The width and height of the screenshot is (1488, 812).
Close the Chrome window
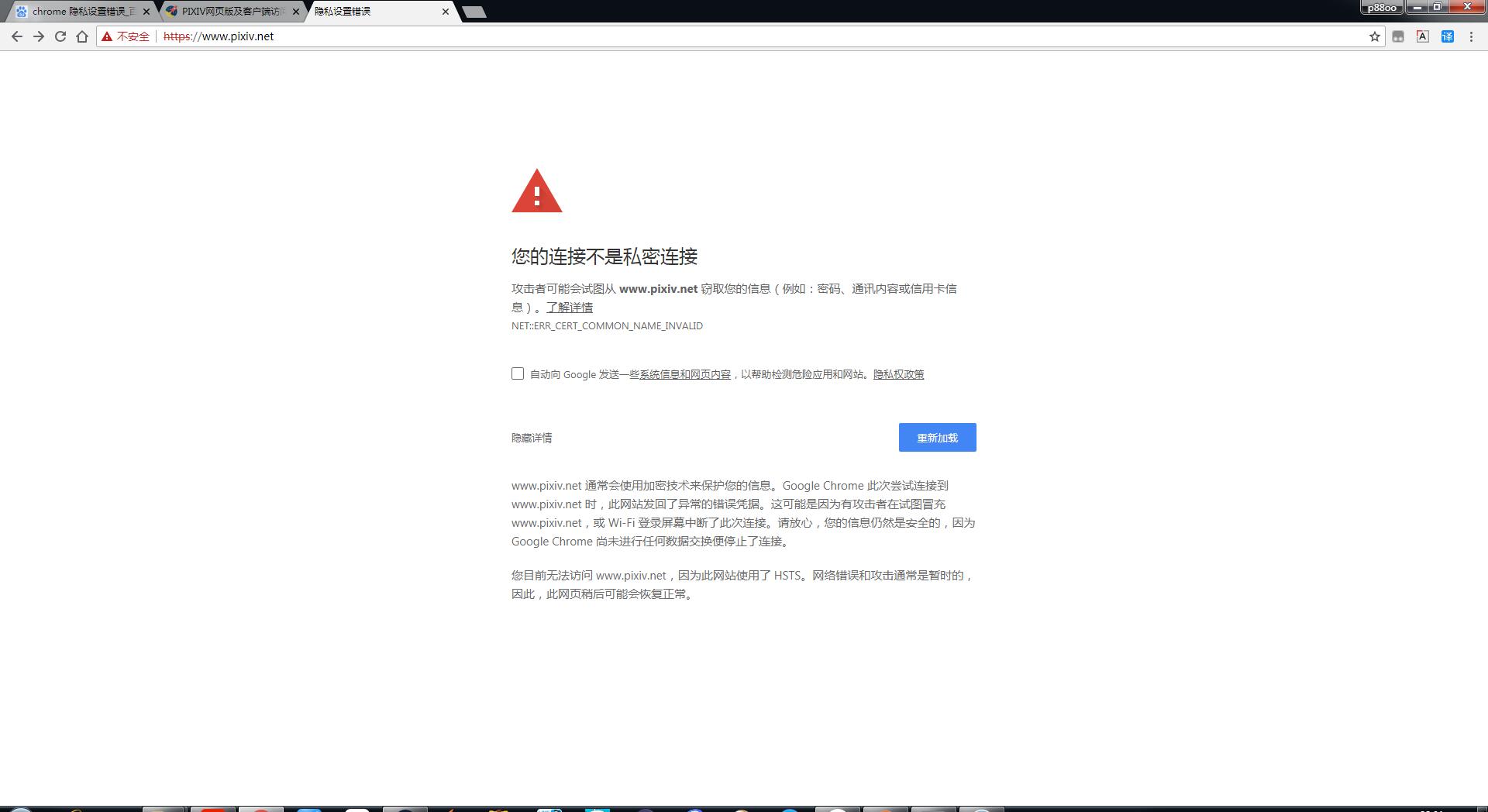pos(1467,7)
